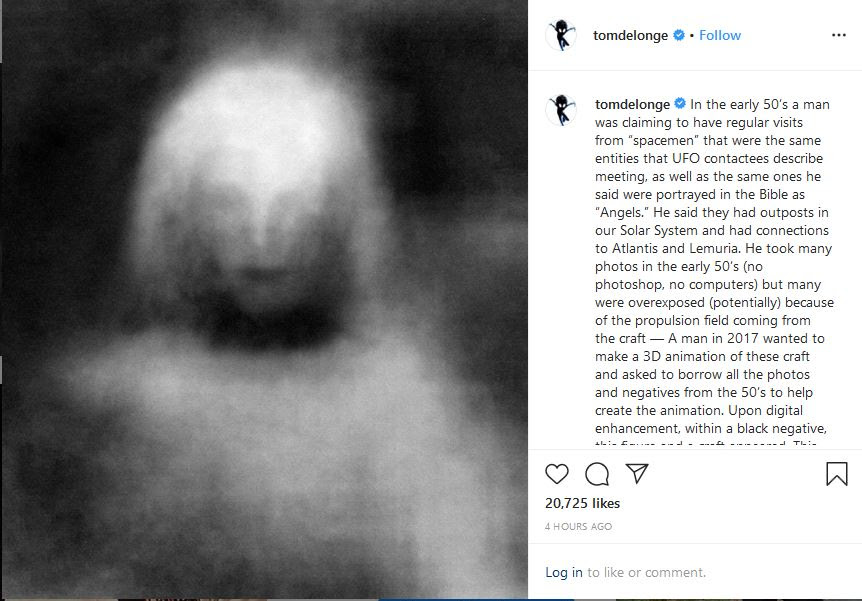Click the verified badge in the header
The height and width of the screenshot is (601, 862).
[x=679, y=35]
